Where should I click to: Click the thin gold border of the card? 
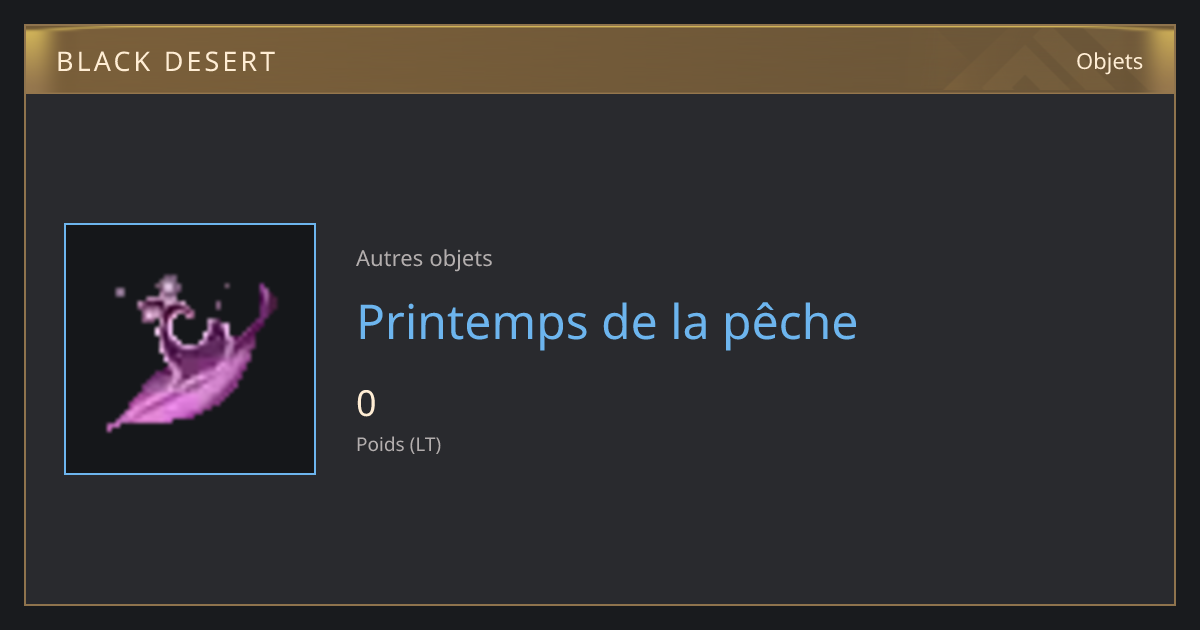600,604
